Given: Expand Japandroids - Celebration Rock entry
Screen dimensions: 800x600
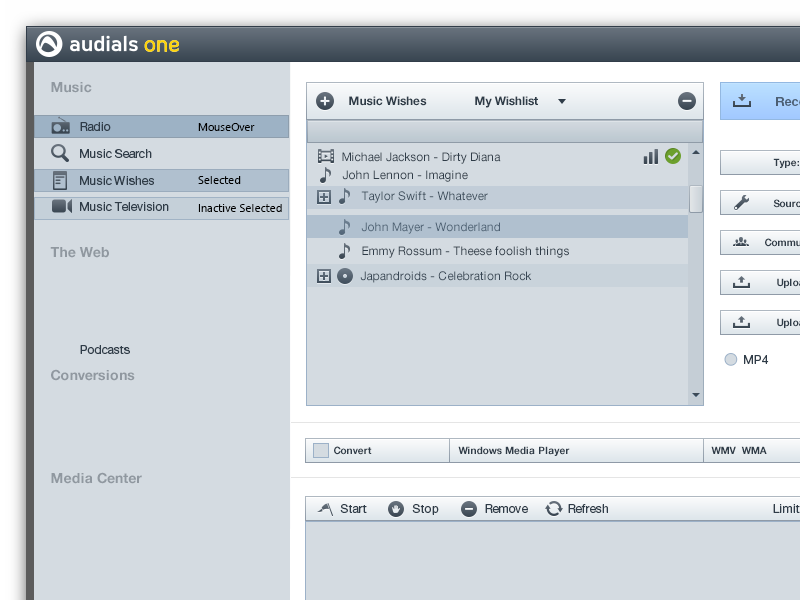Looking at the screenshot, I should (x=324, y=276).
